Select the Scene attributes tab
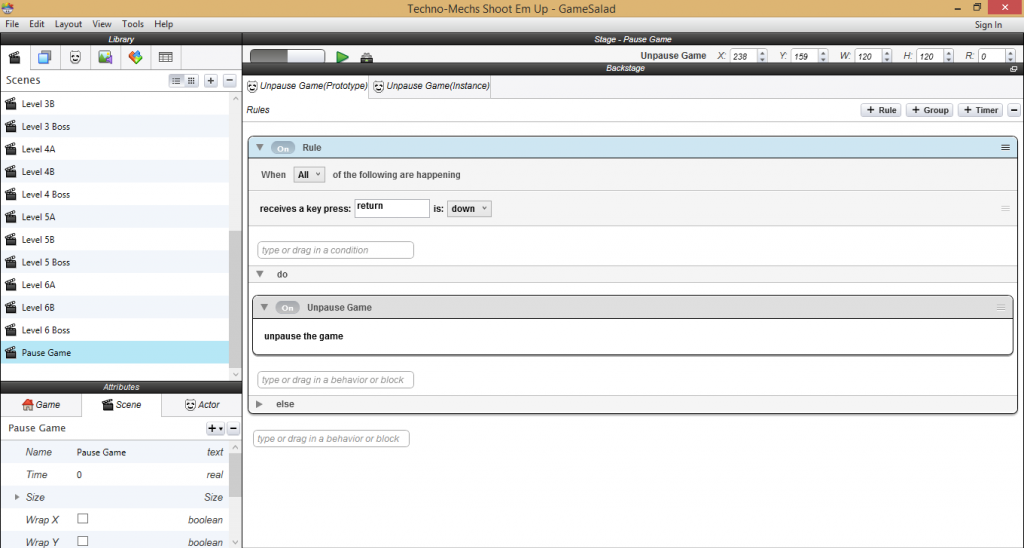The image size is (1024, 548). click(121, 405)
